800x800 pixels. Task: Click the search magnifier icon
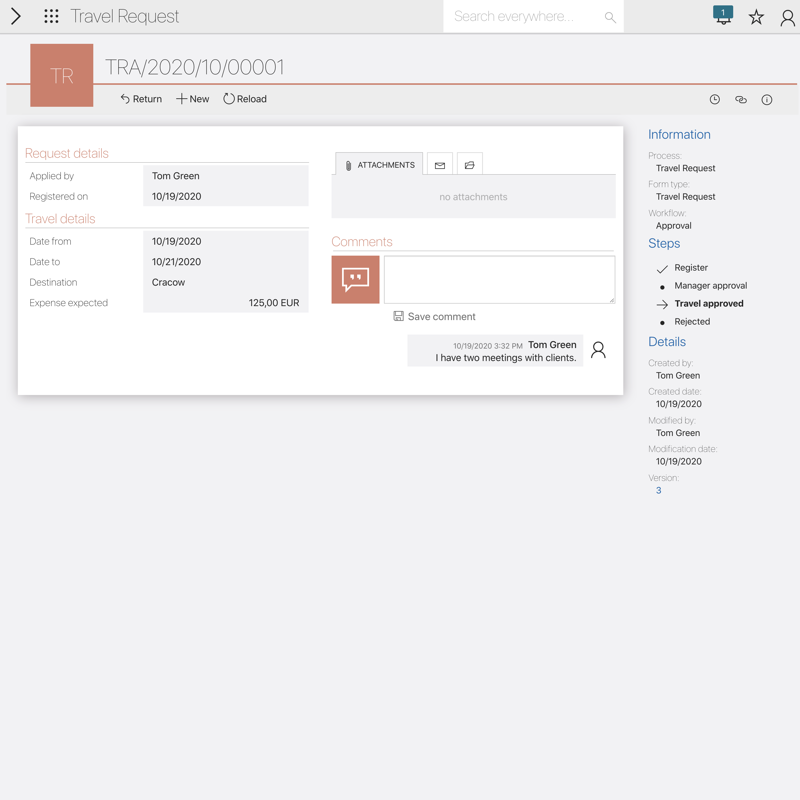(610, 17)
